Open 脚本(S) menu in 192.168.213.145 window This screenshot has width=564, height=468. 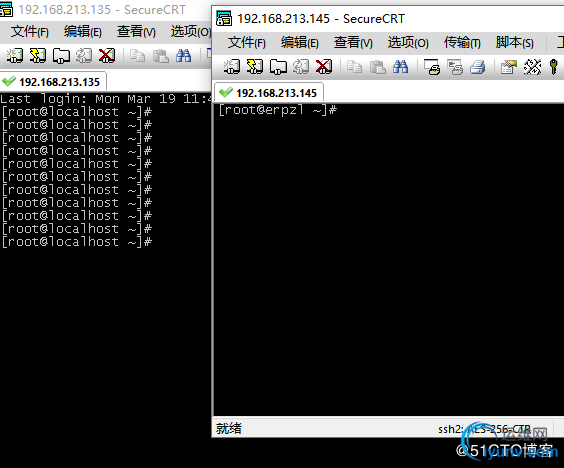[x=515, y=43]
